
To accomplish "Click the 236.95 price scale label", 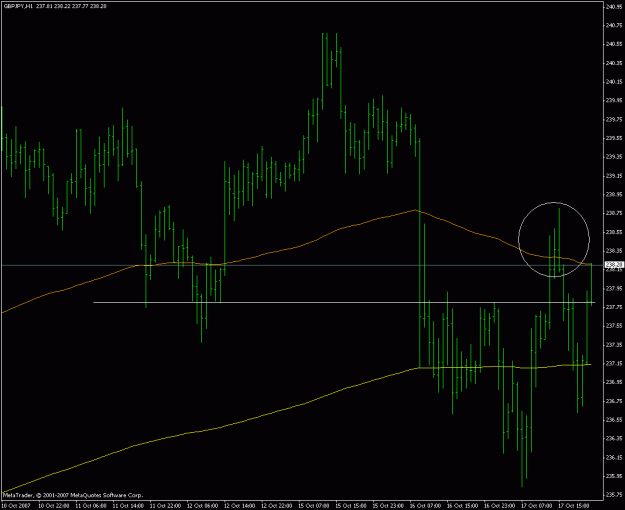I will coord(614,382).
